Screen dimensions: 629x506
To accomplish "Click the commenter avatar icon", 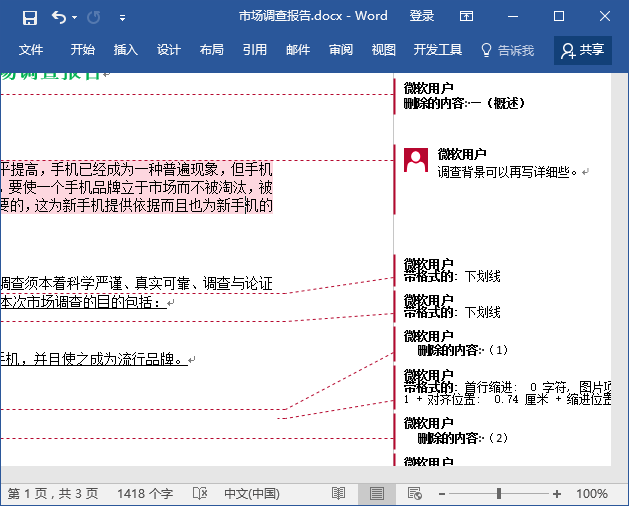I will pyautogui.click(x=416, y=160).
